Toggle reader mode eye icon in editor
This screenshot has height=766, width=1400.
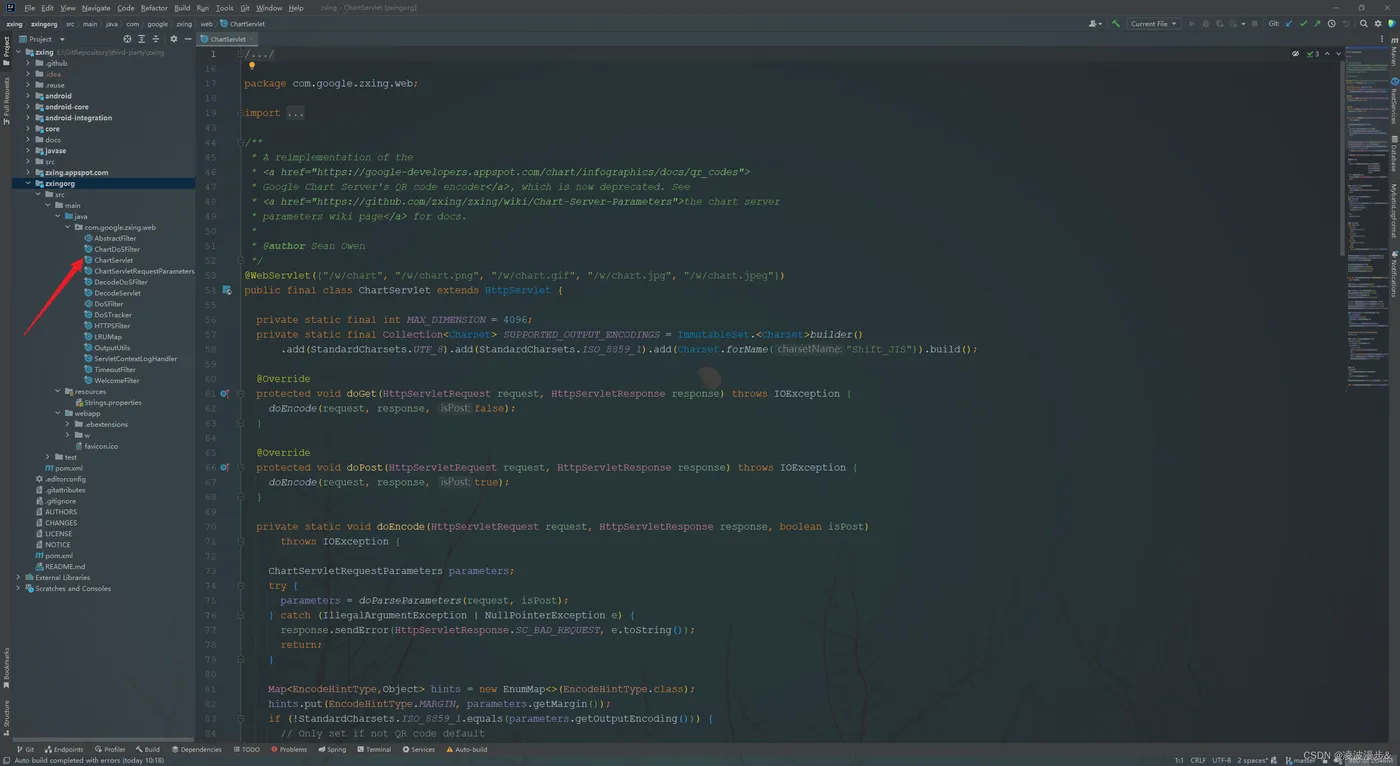pyautogui.click(x=1295, y=54)
